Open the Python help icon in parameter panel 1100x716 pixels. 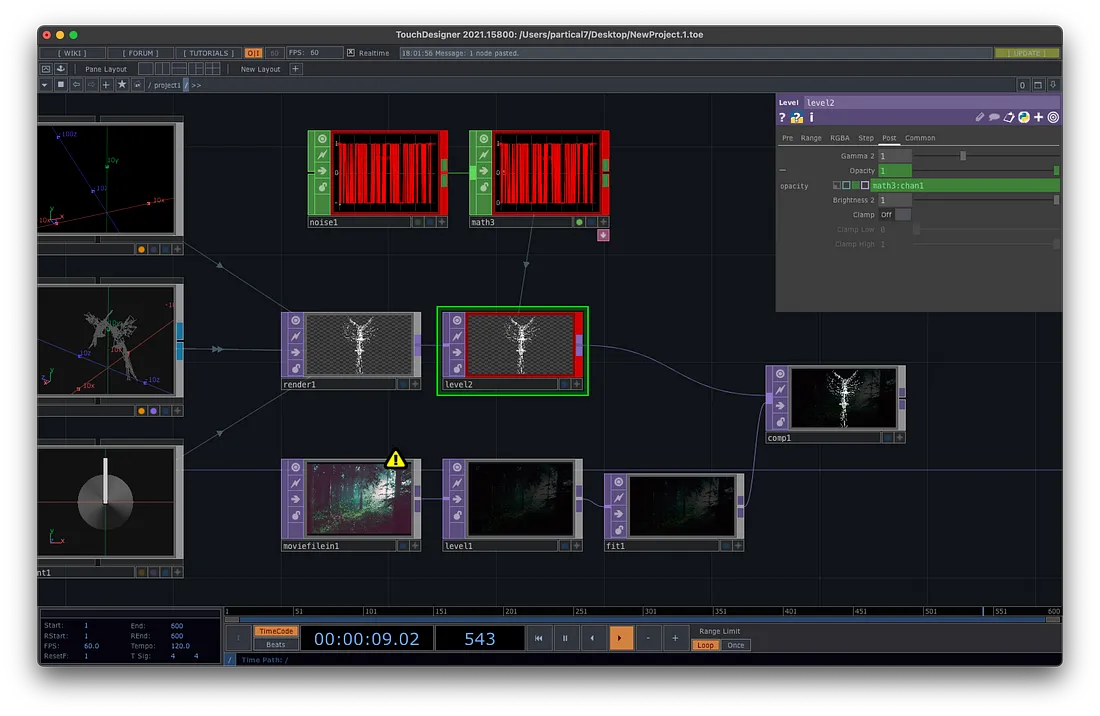[797, 118]
